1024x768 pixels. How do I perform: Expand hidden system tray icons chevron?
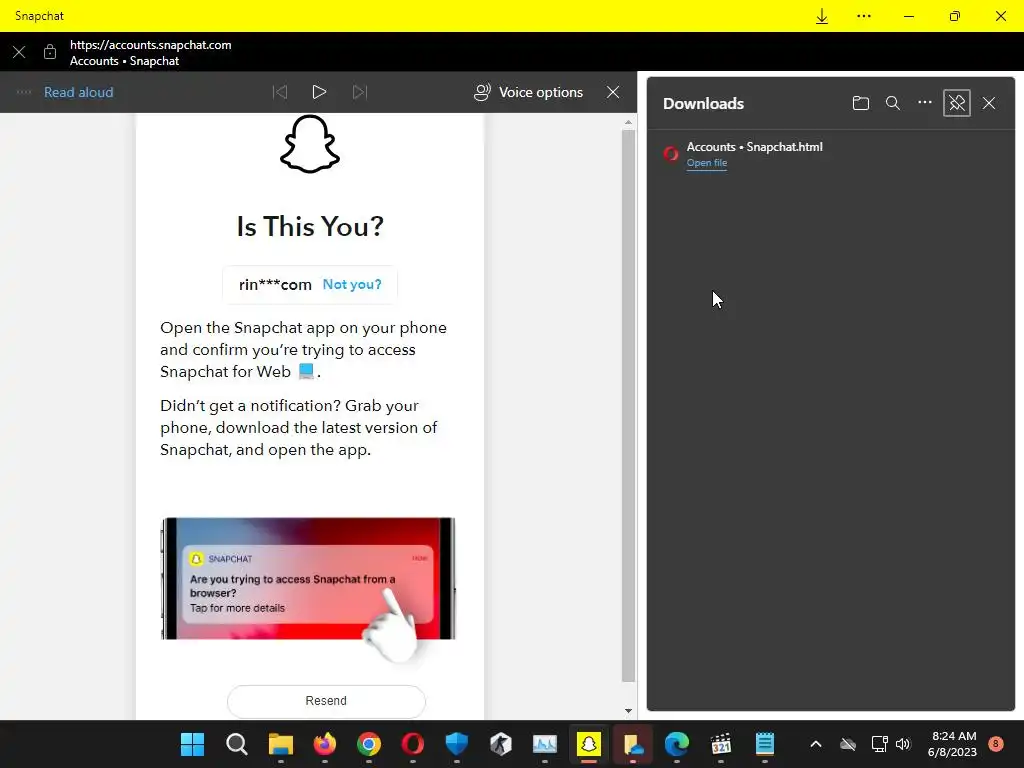click(816, 744)
